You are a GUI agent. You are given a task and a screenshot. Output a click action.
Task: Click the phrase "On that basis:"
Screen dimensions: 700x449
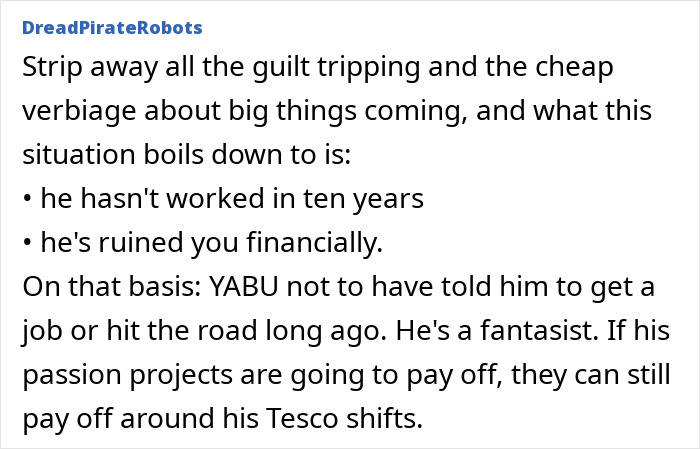(x=112, y=287)
